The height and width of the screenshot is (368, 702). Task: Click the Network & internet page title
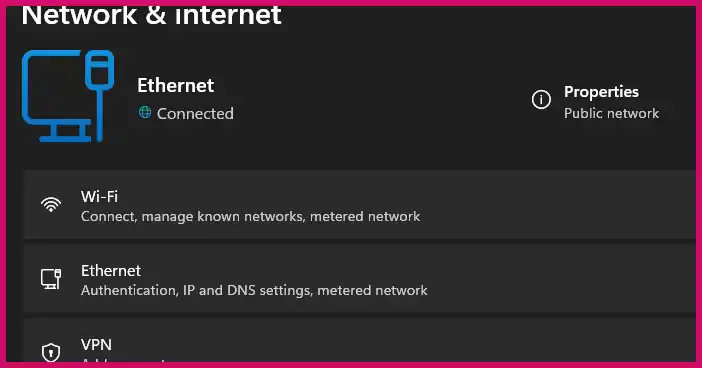click(x=151, y=15)
